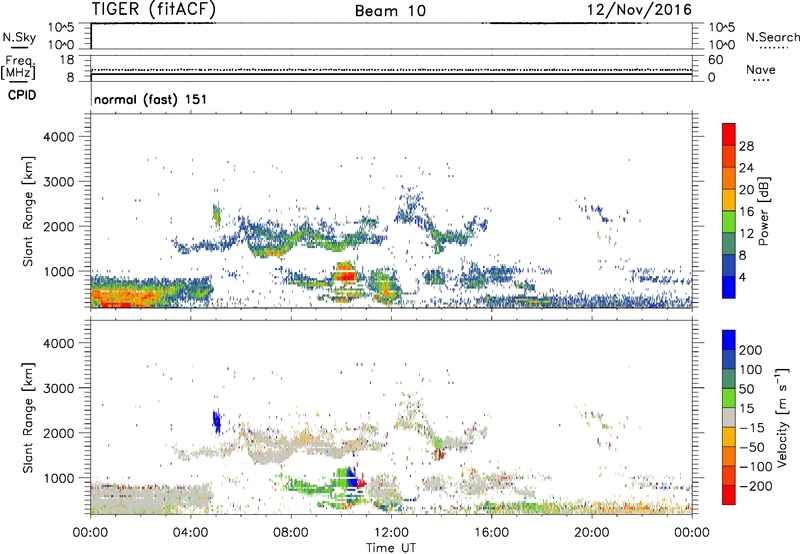Viewport: 800px width, 554px height.
Task: Click the Nave legend label
Action: pyautogui.click(x=761, y=69)
